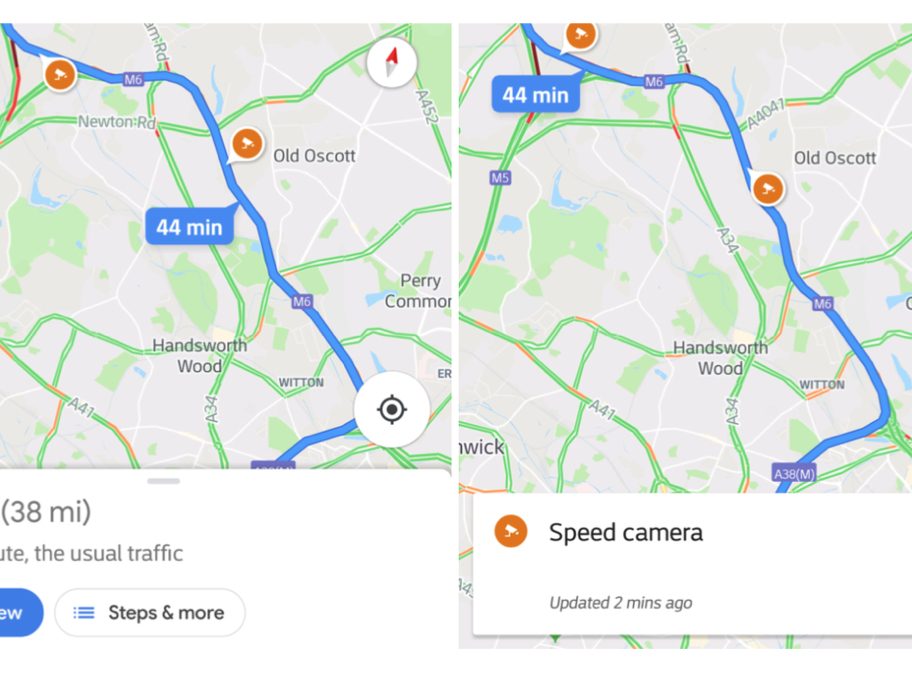Tap the Handsworth Wood label on left map
Screen dimensions: 912x673
pyautogui.click(x=200, y=355)
